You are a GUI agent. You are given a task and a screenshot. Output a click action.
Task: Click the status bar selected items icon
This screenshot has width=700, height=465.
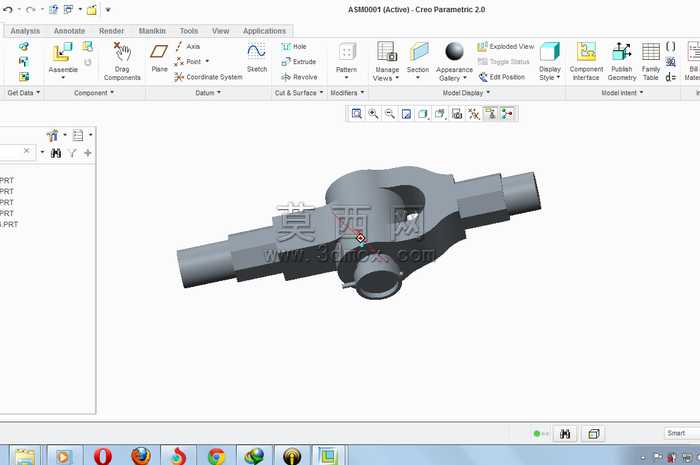click(x=593, y=434)
